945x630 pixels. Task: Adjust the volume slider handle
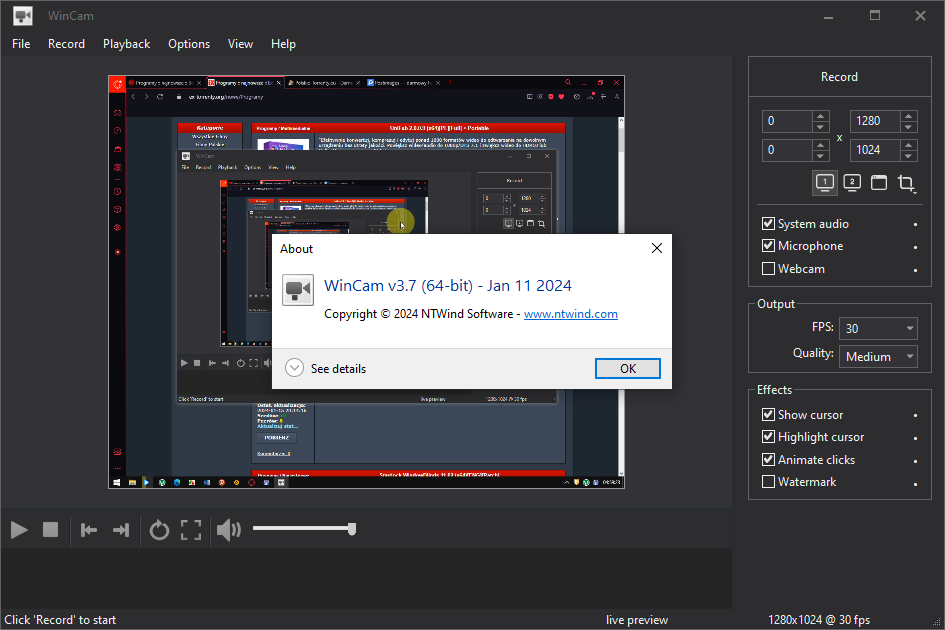point(352,529)
